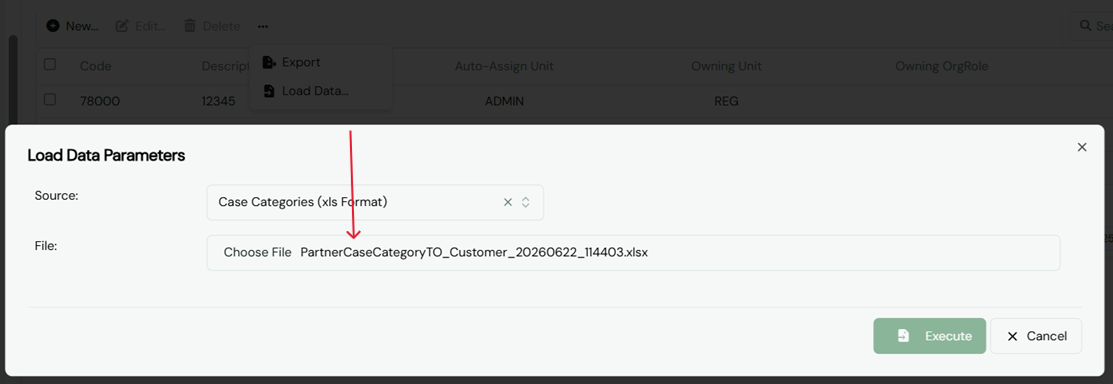This screenshot has width=1113, height=384.
Task: Click the Load Data file icon in menu
Action: coord(269,92)
